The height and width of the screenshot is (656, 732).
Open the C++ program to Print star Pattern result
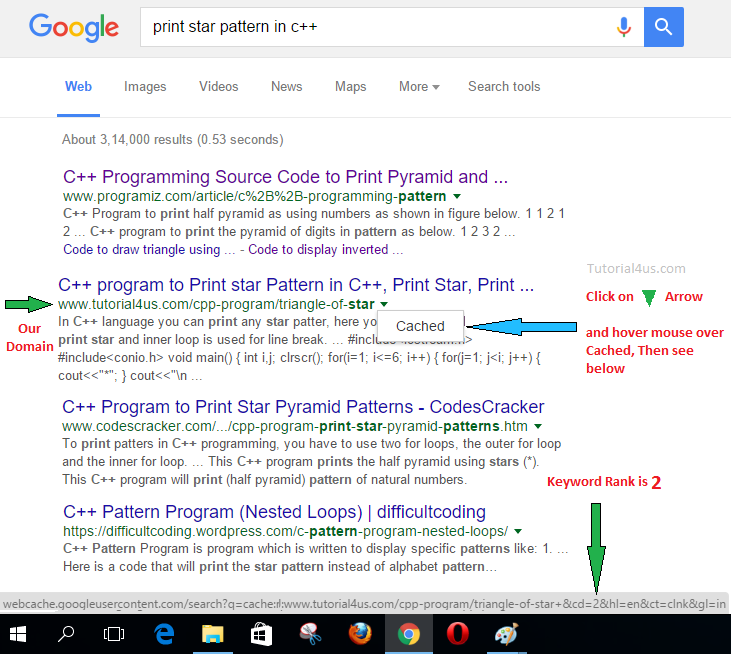pyautogui.click(x=296, y=285)
